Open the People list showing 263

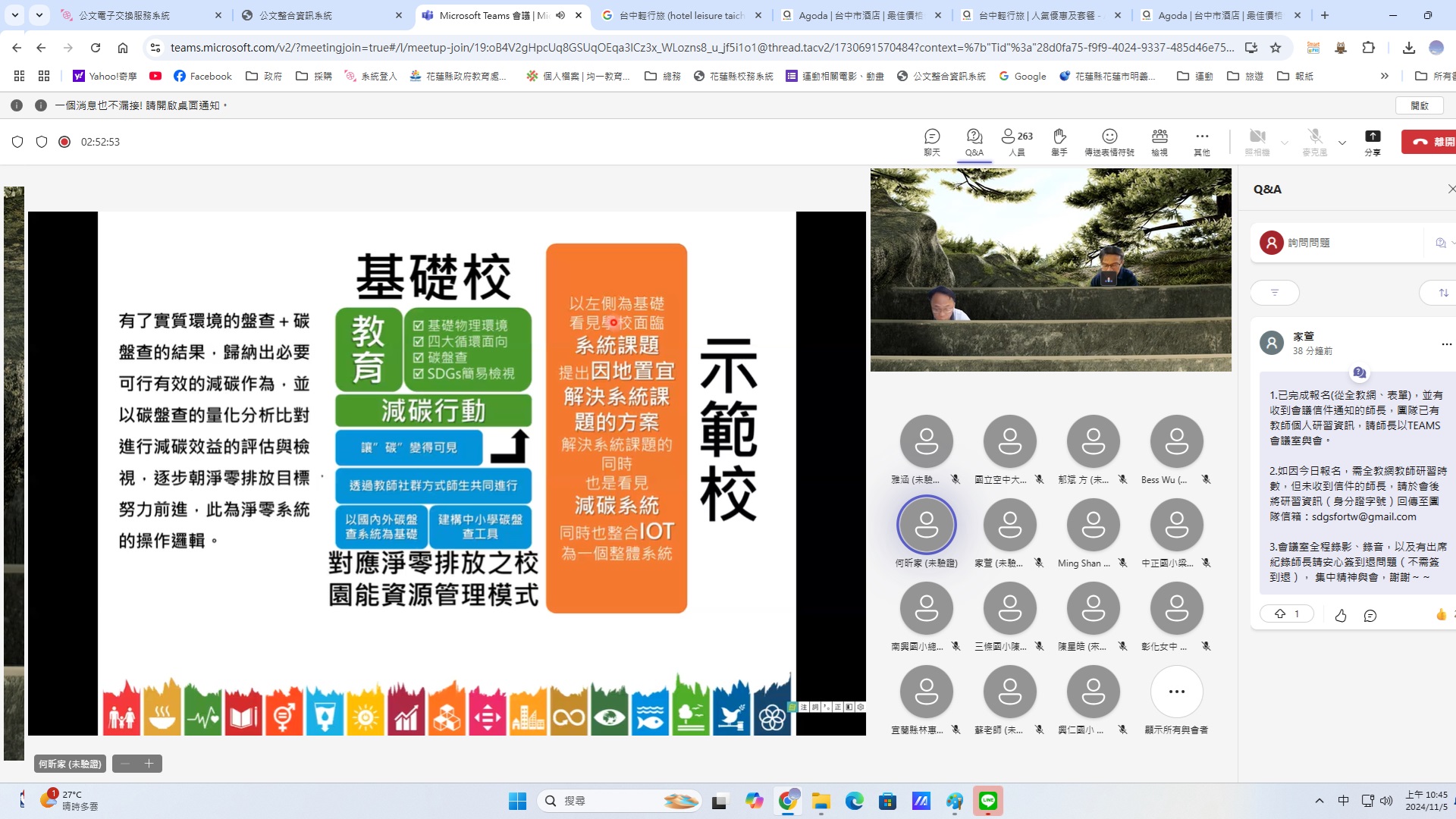point(1016,141)
